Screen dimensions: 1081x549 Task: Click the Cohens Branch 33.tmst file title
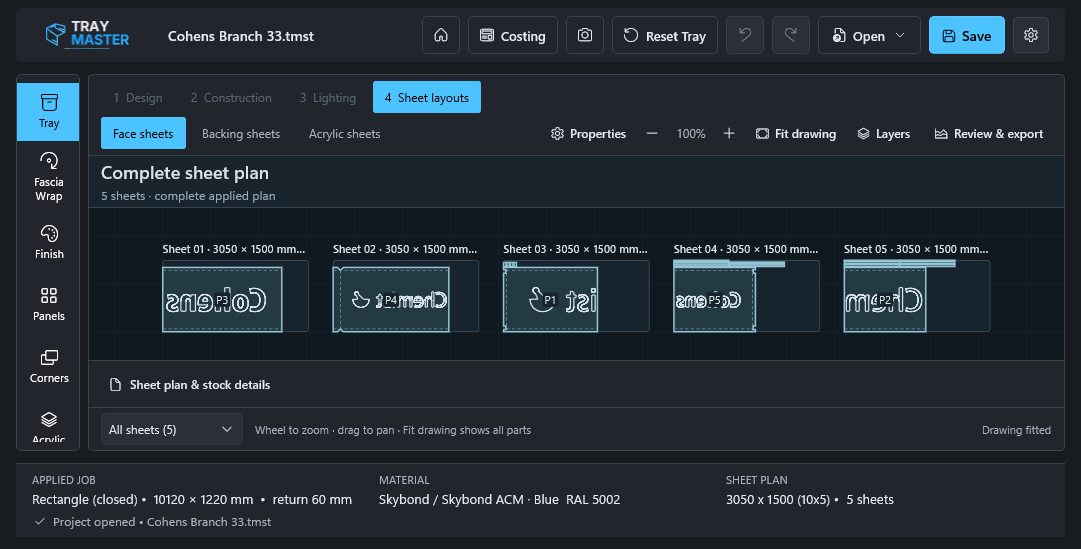[241, 36]
